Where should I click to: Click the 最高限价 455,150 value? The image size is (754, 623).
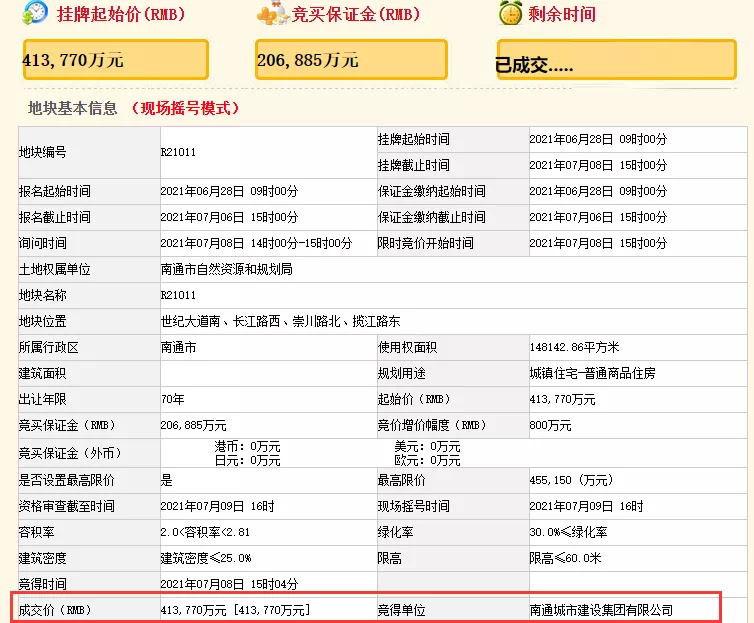(x=571, y=480)
